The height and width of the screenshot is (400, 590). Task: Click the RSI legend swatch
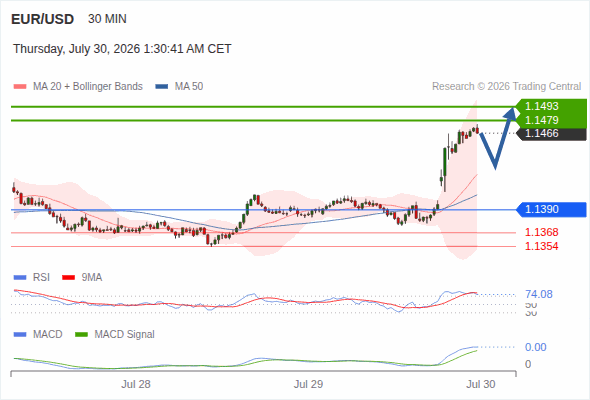[20, 278]
